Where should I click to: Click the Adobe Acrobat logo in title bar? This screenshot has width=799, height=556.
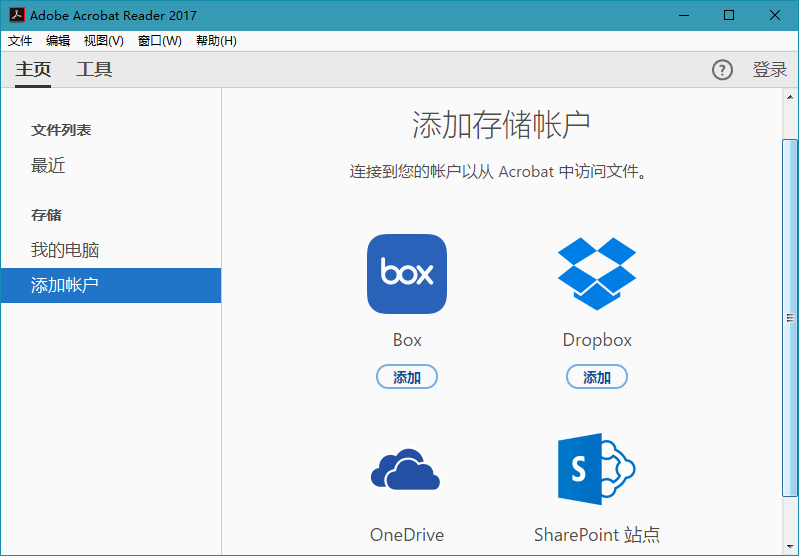click(x=17, y=15)
